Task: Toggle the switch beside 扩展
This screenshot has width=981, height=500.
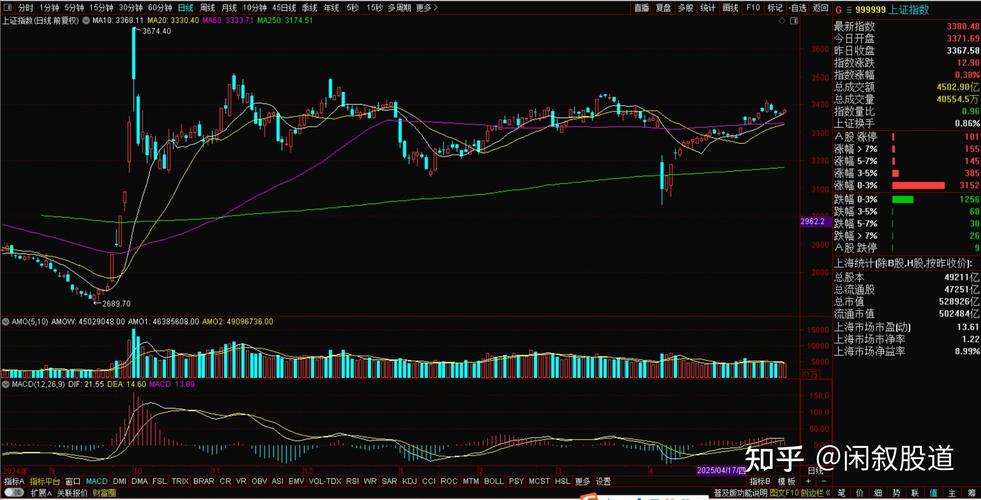Action: (x=14, y=493)
